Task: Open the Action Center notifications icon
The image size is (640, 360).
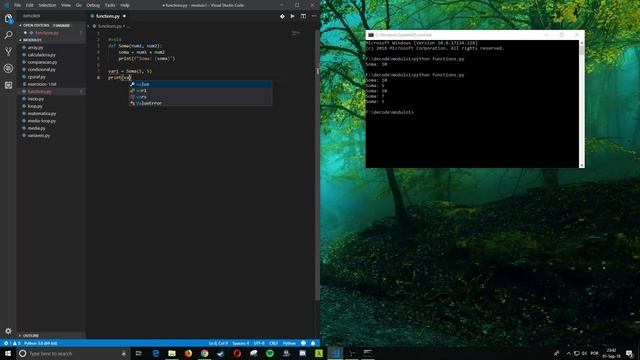Action: 629,353
